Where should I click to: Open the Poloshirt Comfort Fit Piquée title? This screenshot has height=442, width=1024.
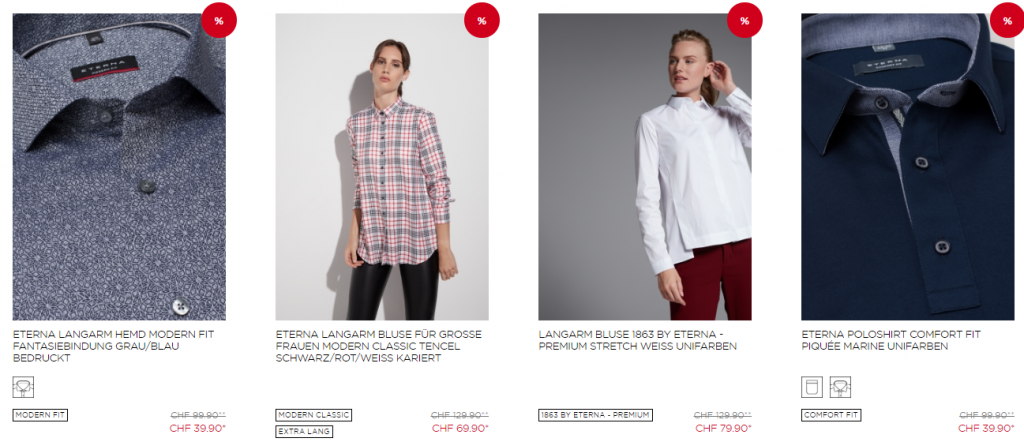[891, 340]
